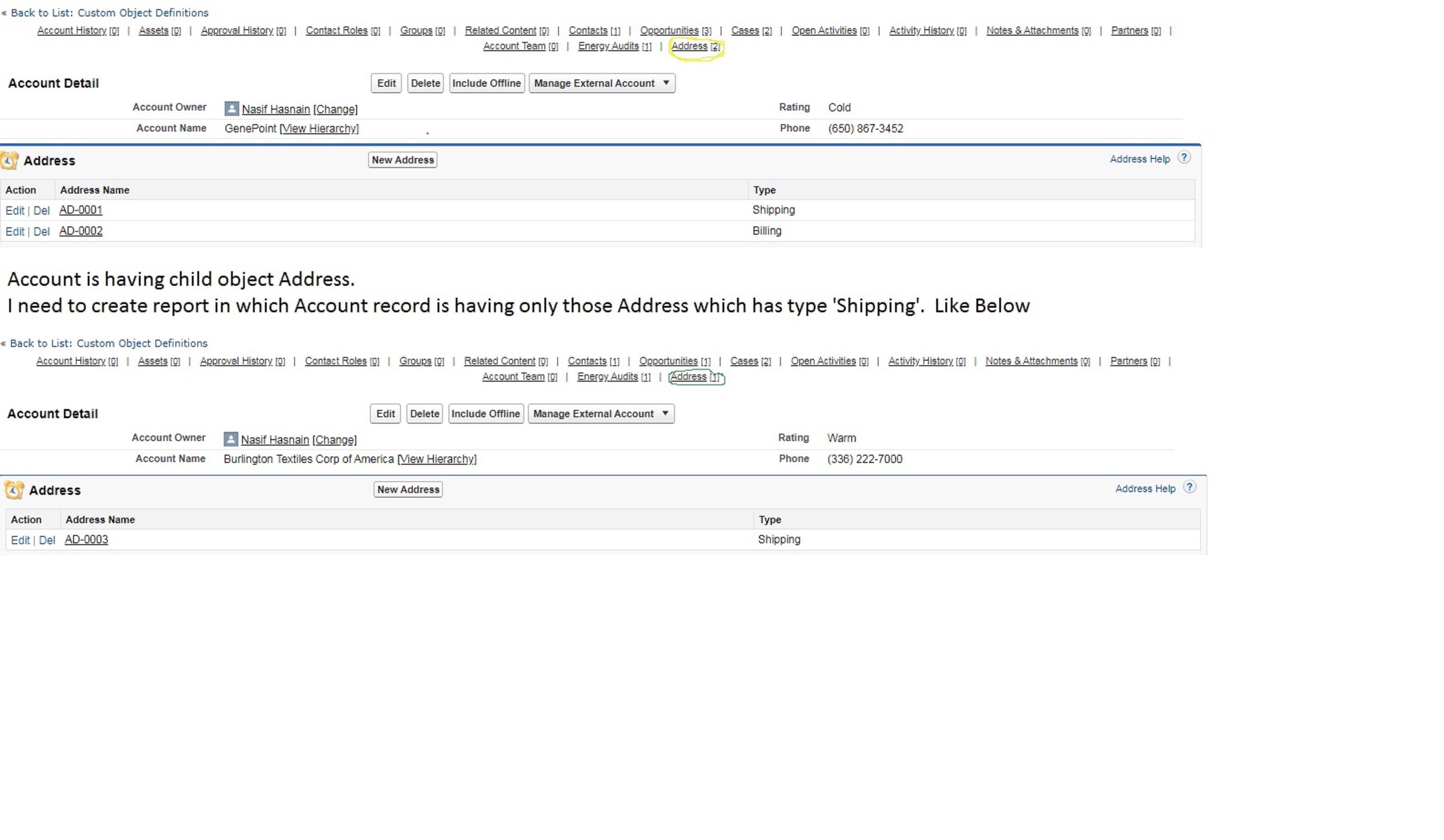The image size is (1444, 840).
Task: Click View Hierarchy next to GenePoint
Action: pyautogui.click(x=319, y=128)
